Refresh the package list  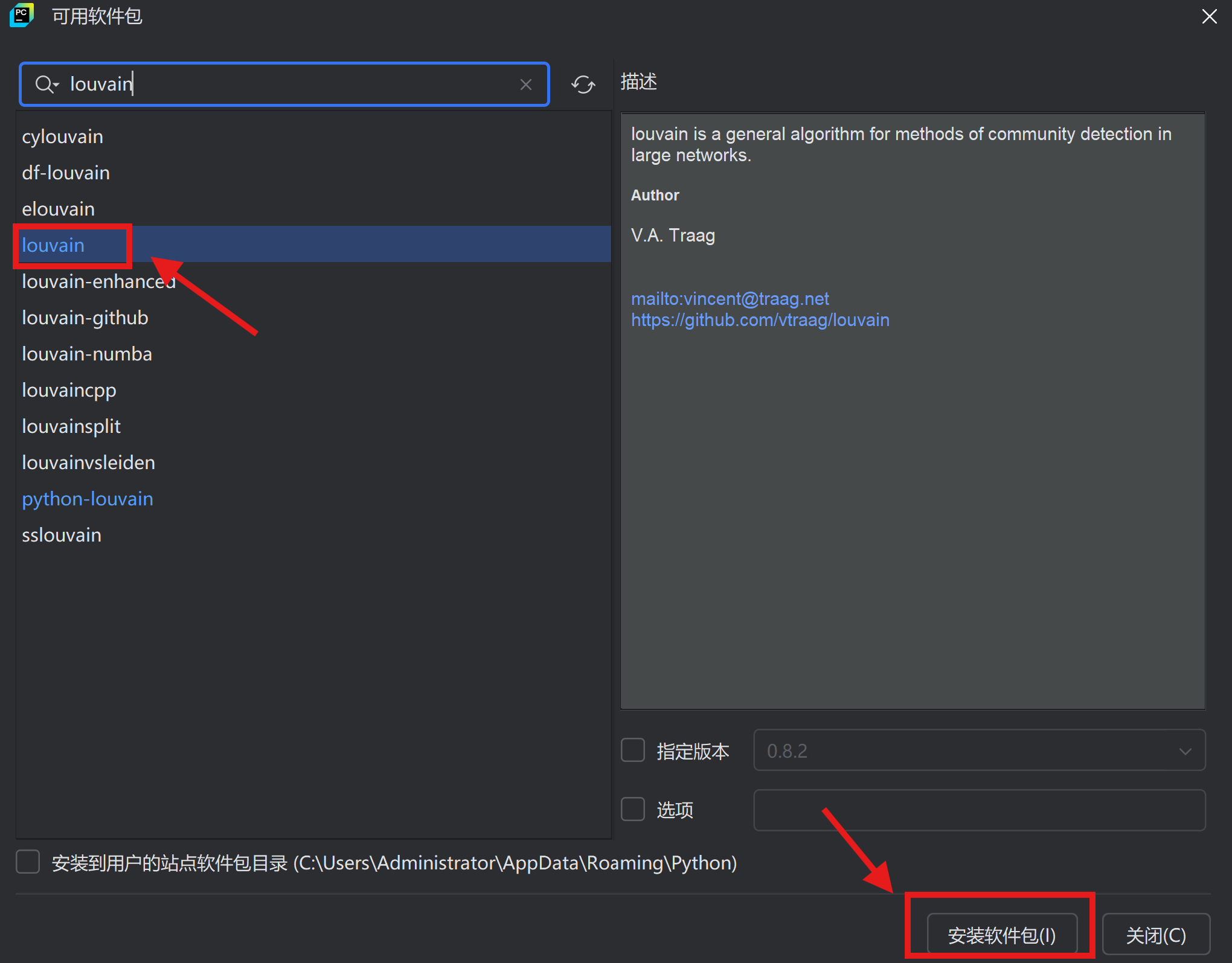point(582,85)
